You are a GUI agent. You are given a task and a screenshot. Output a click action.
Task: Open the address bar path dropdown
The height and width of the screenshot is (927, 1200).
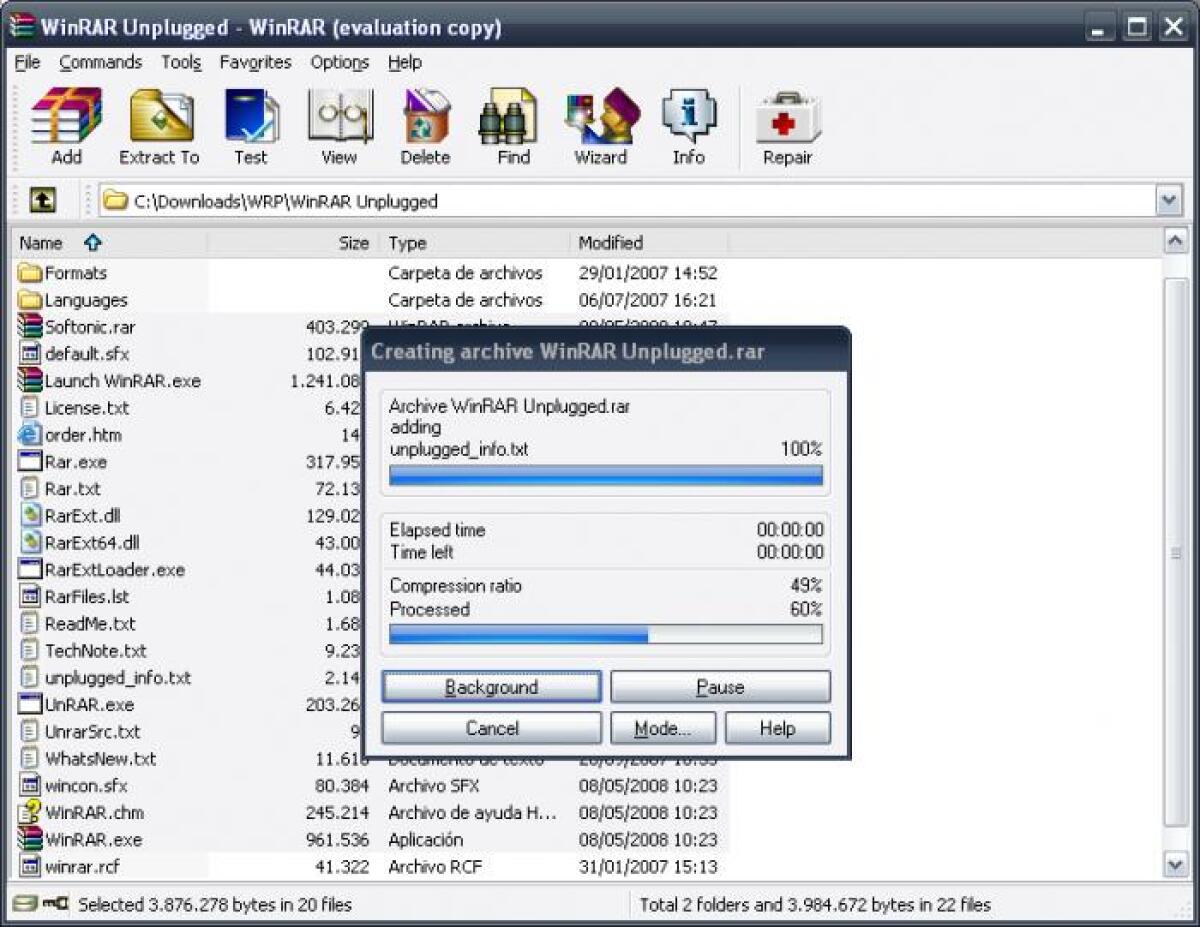[x=1169, y=201]
